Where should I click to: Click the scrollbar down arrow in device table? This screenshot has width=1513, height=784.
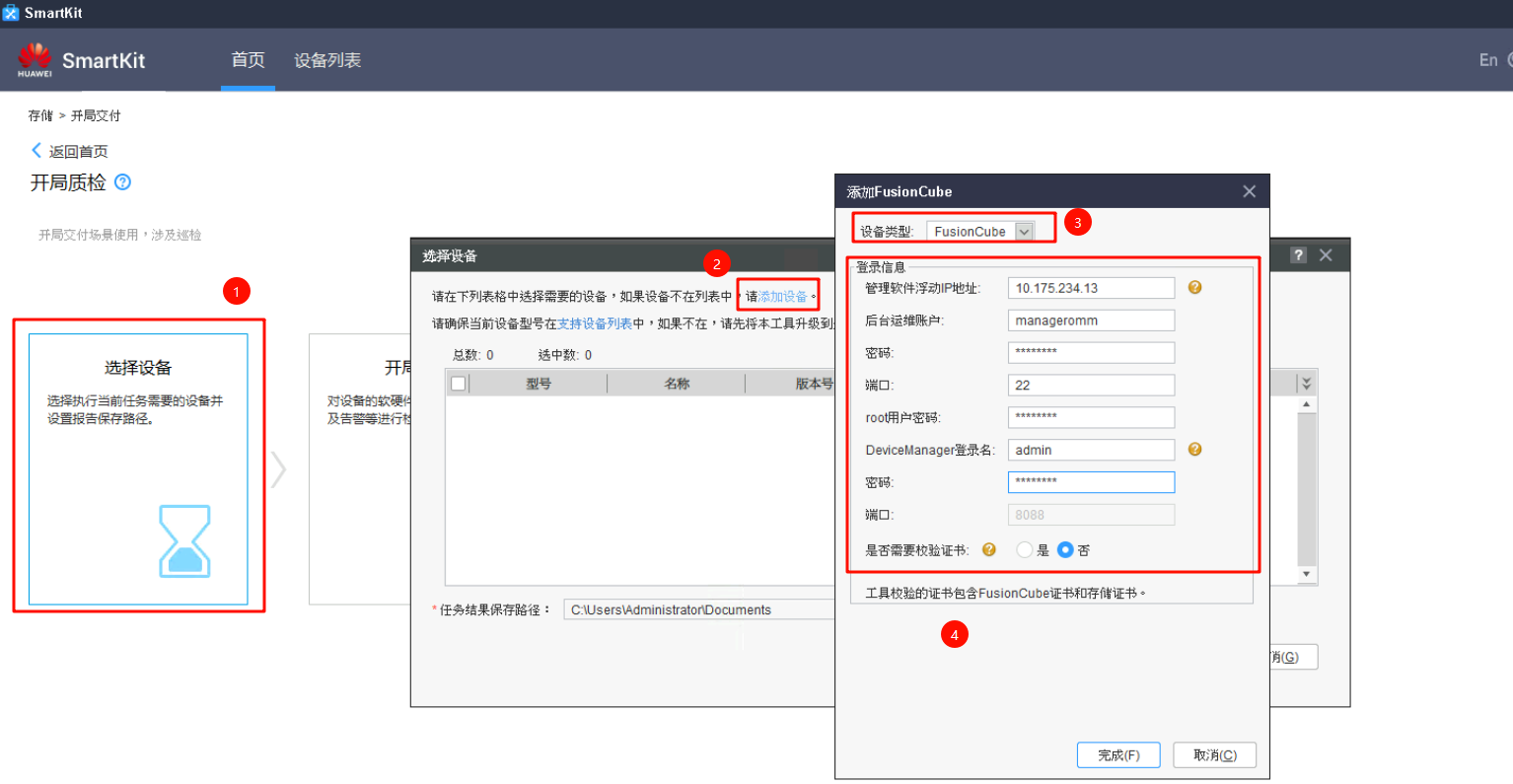pyautogui.click(x=1306, y=574)
